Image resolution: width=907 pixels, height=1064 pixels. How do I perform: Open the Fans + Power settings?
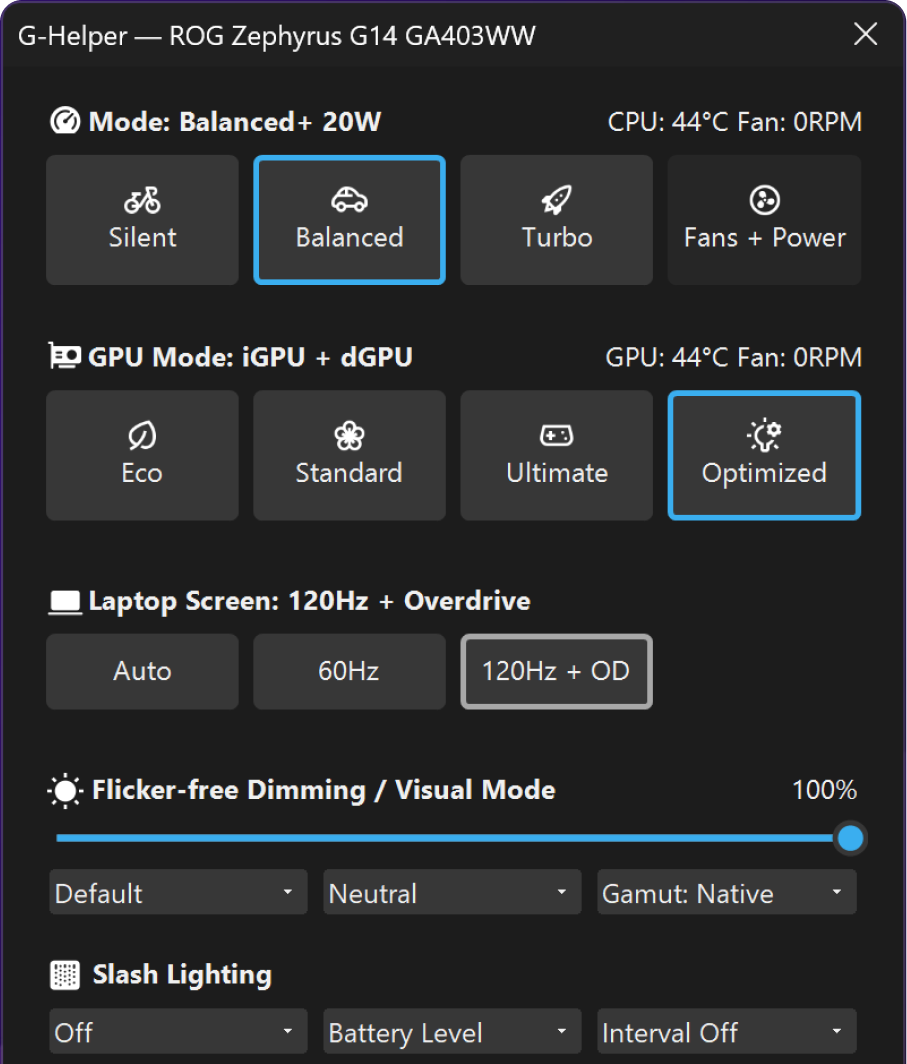[x=765, y=220]
